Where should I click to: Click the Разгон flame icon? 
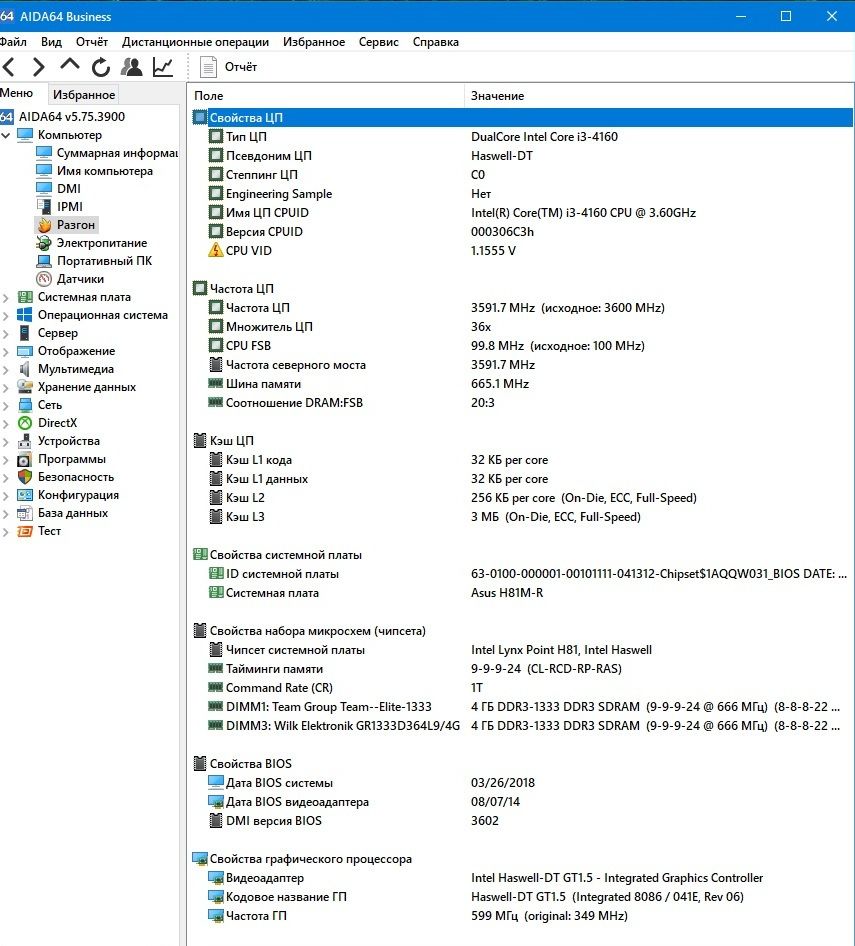[44, 225]
